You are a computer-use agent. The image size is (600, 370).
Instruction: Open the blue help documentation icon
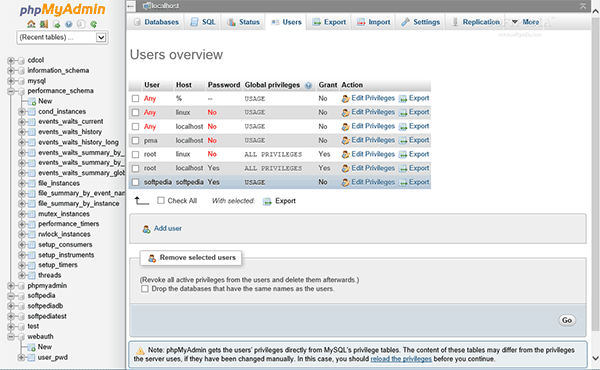(69, 24)
